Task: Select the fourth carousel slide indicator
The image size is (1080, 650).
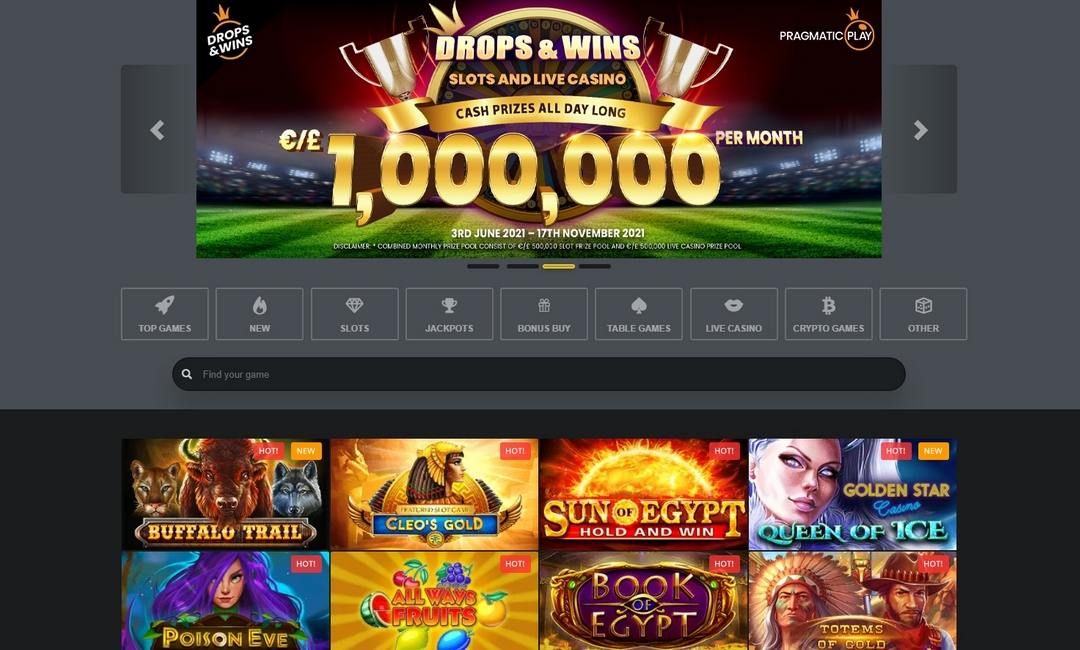Action: pyautogui.click(x=594, y=266)
